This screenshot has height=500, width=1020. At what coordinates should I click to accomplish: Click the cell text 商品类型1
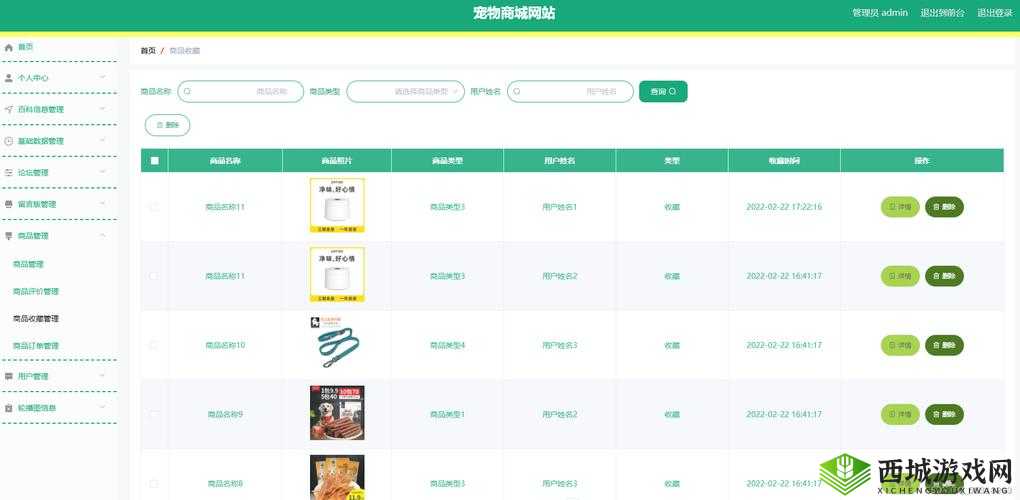tap(448, 414)
